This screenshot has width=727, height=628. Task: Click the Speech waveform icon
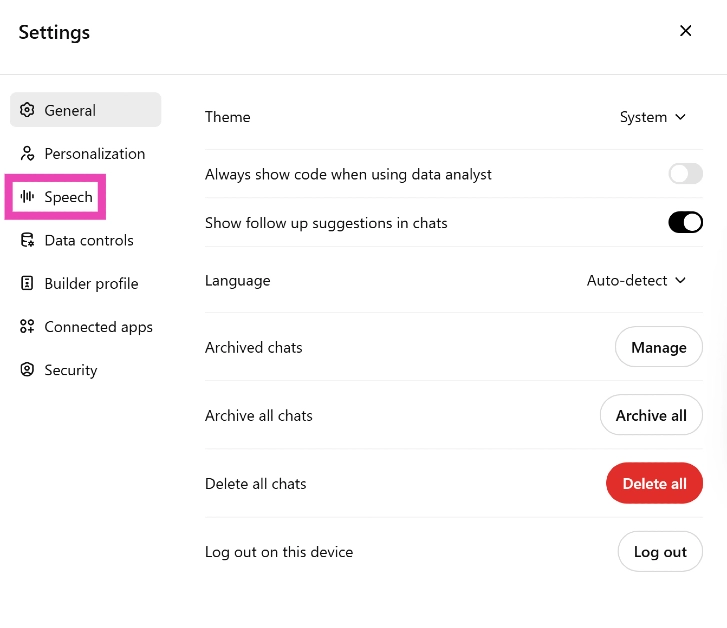(x=27, y=197)
